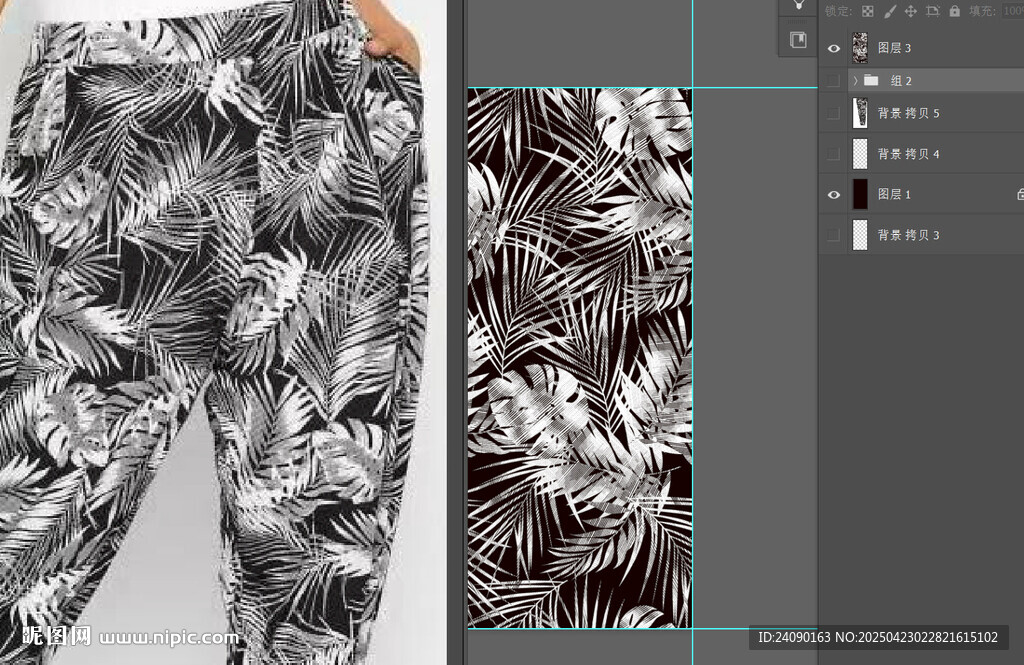
Task: Select 背景 拷贝 3 layer thumbnail
Action: tap(860, 235)
